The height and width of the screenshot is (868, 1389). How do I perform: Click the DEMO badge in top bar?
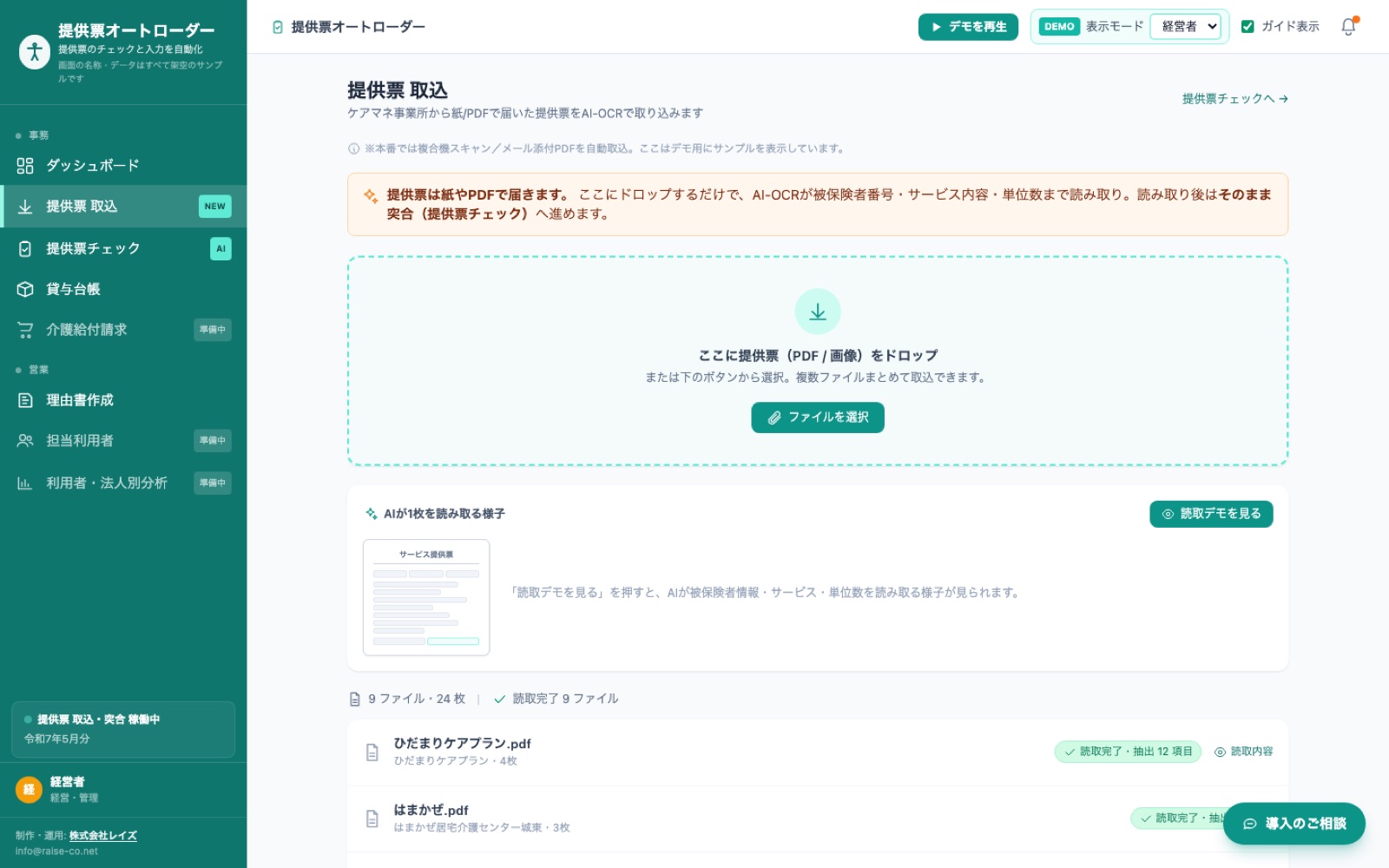click(x=1059, y=27)
